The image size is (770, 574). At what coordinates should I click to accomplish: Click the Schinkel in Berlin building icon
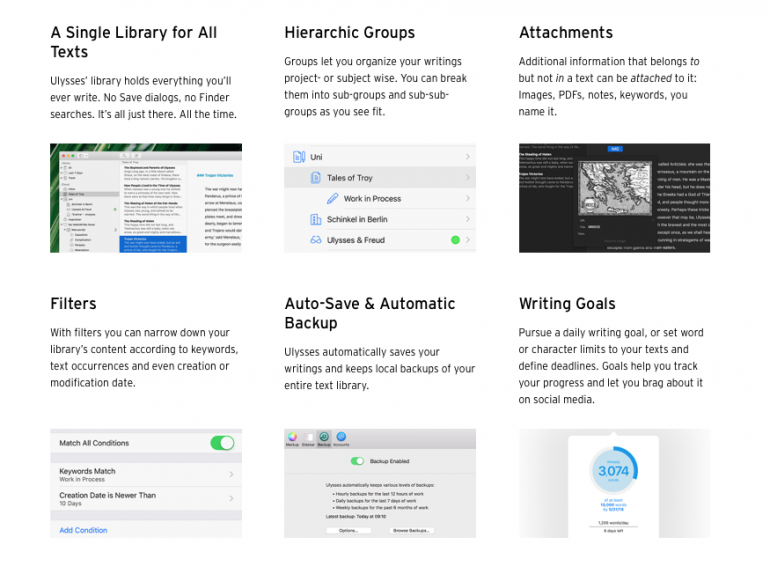(316, 219)
